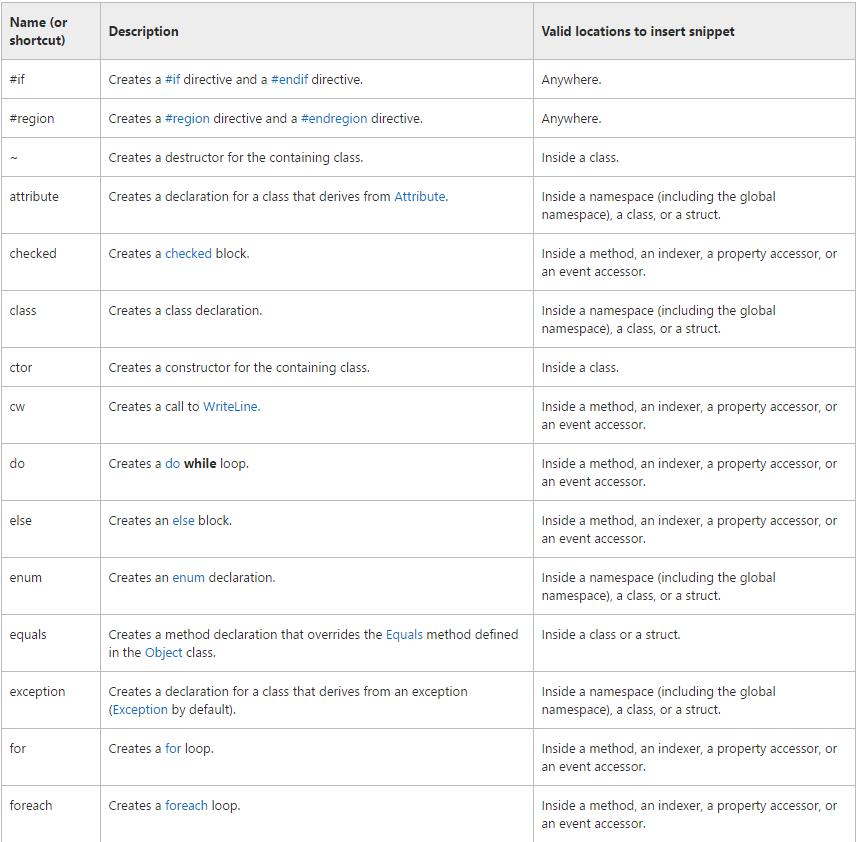858x842 pixels.
Task: Click the checked keyword link
Action: pyautogui.click(x=188, y=253)
